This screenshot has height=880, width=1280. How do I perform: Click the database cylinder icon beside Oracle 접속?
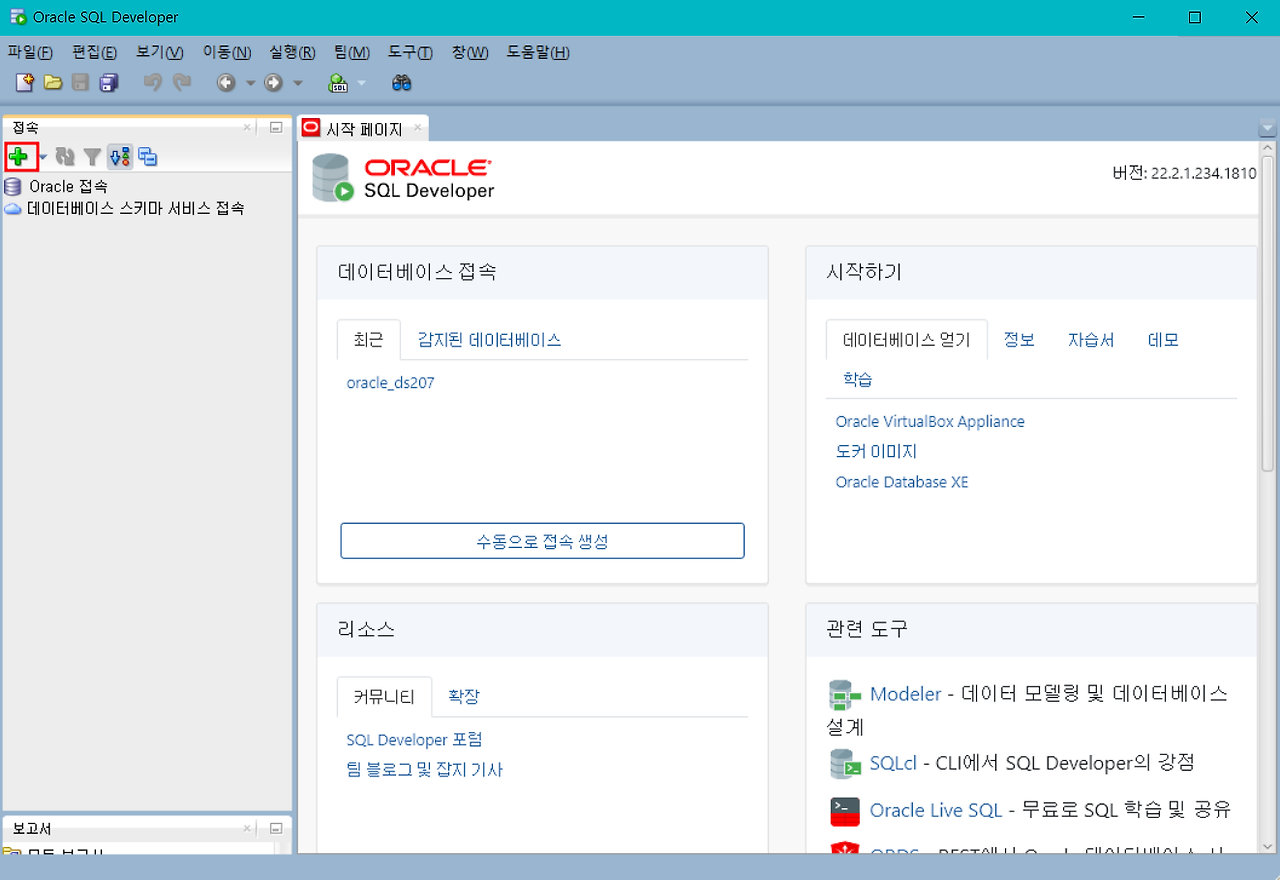(x=13, y=186)
